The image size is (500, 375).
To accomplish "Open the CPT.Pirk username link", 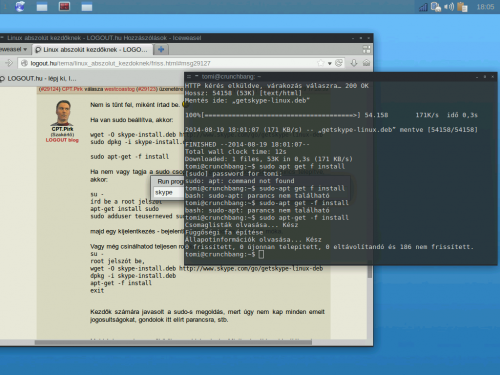I will pyautogui.click(x=62, y=129).
